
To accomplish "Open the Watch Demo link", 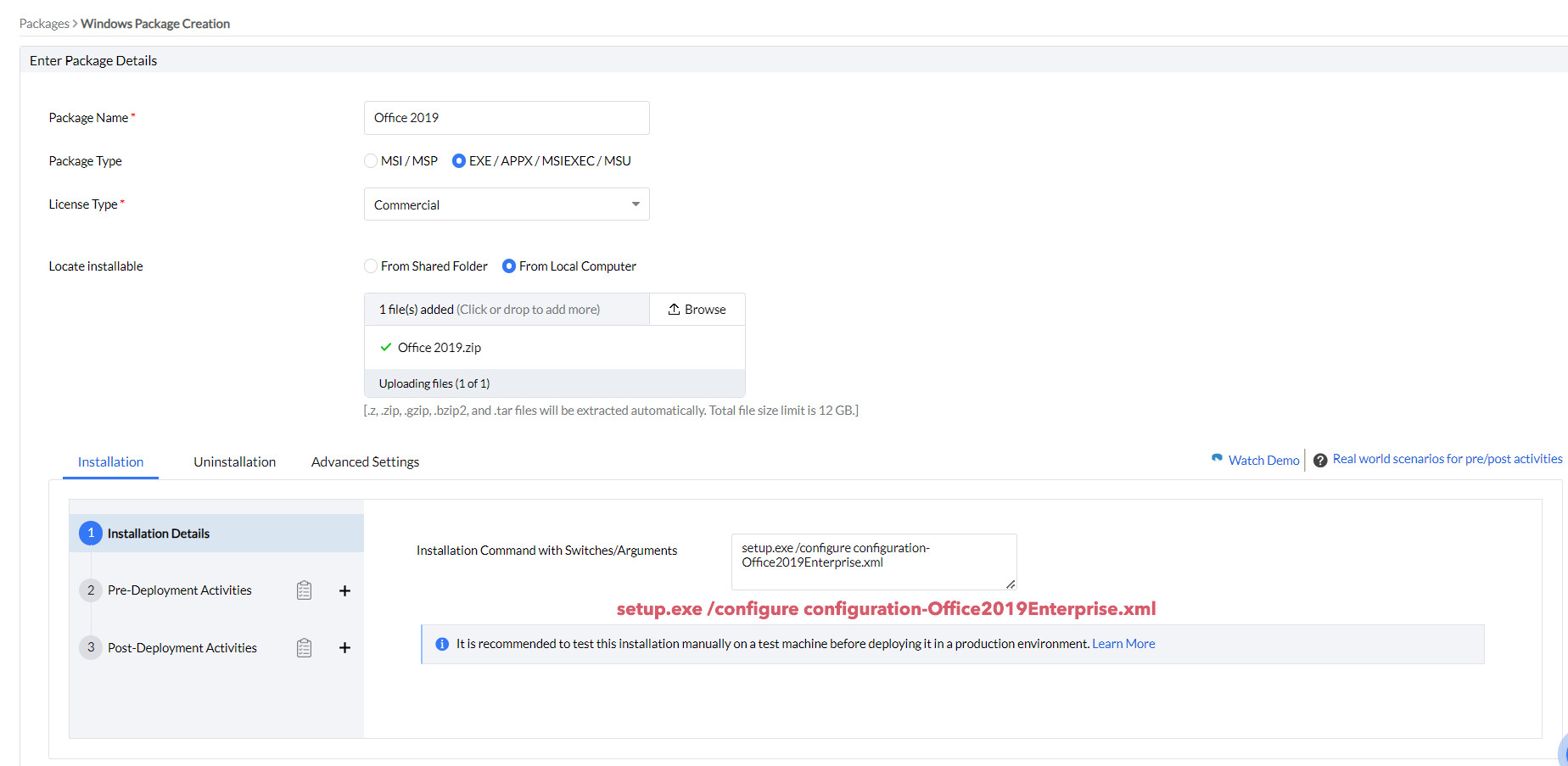I will click(x=1264, y=460).
